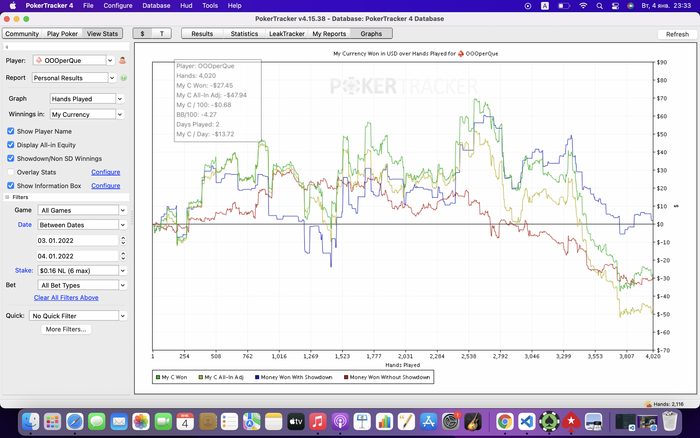The width and height of the screenshot is (700, 438).
Task: Open the Player dropdown arrow
Action: 110,60
